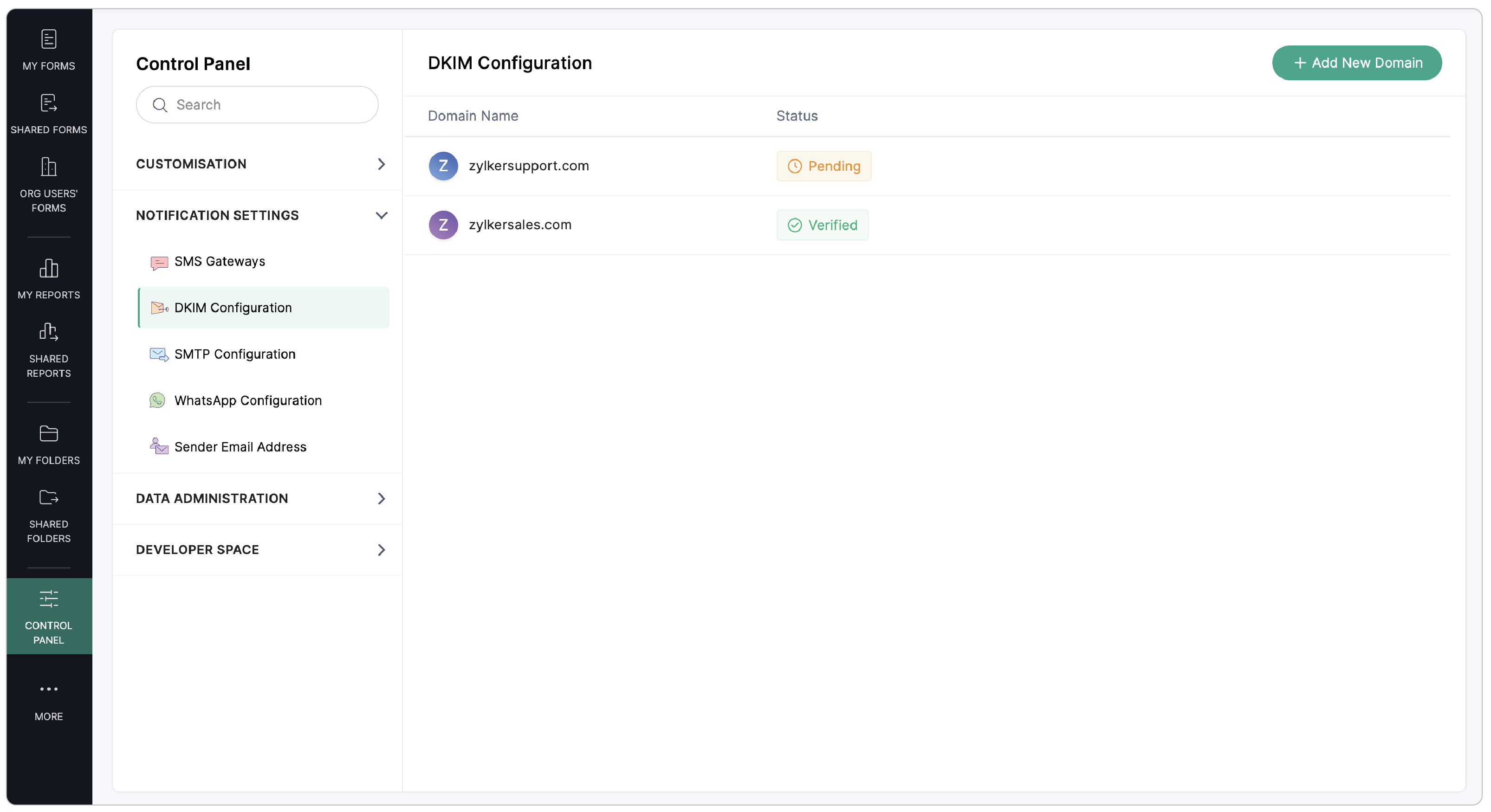Click the Add New Domain button

pos(1356,63)
